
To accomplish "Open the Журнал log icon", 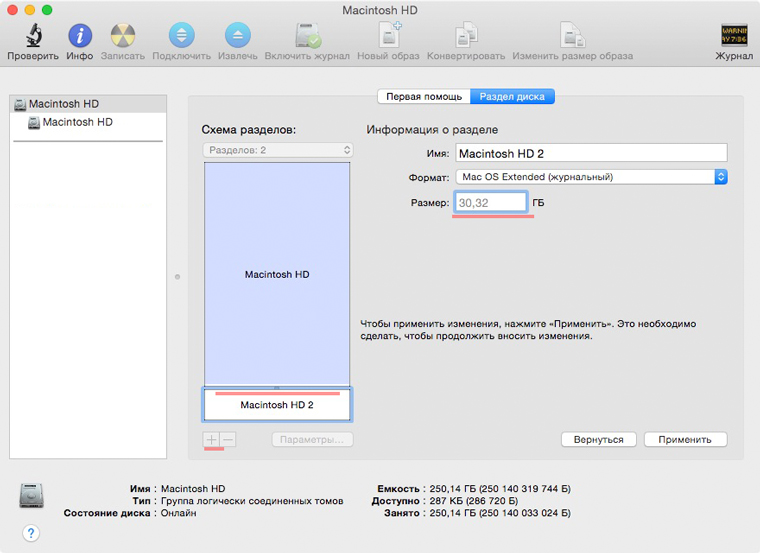I will [734, 36].
